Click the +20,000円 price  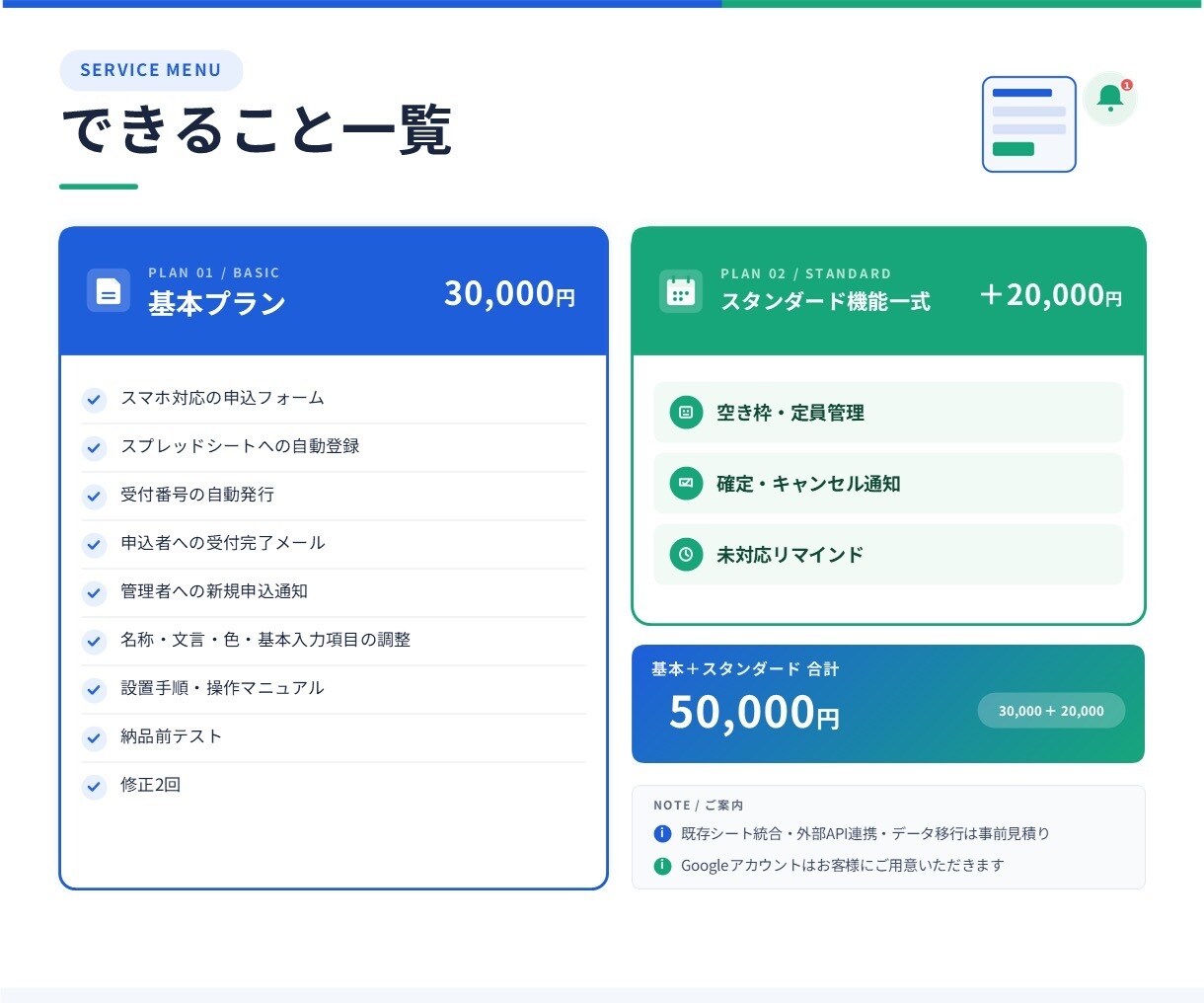[1050, 294]
